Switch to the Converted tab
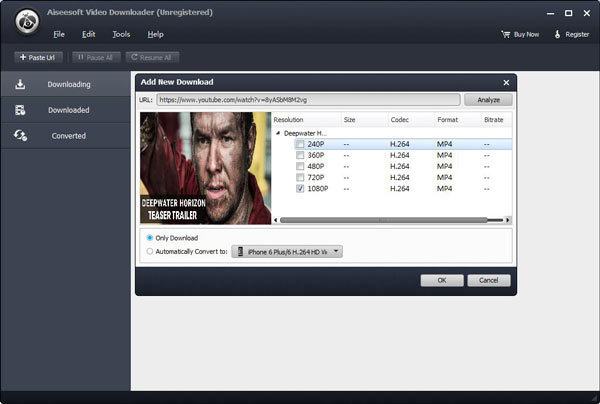This screenshot has width=600, height=404. click(x=65, y=136)
